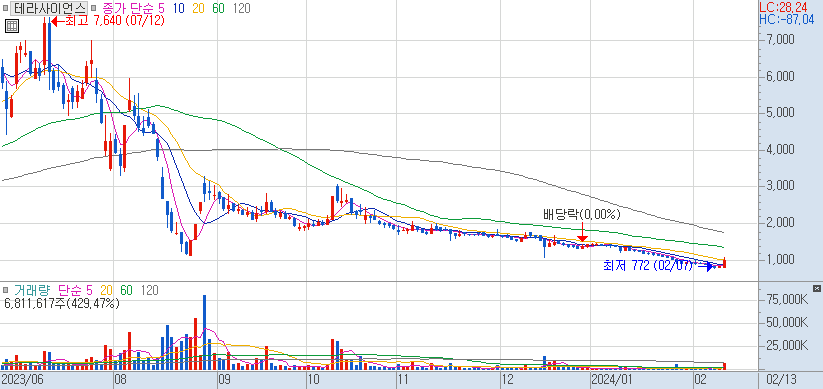The width and height of the screenshot is (823, 389).
Task: Click the HC:-87,04 indicator value
Action: (x=787, y=19)
